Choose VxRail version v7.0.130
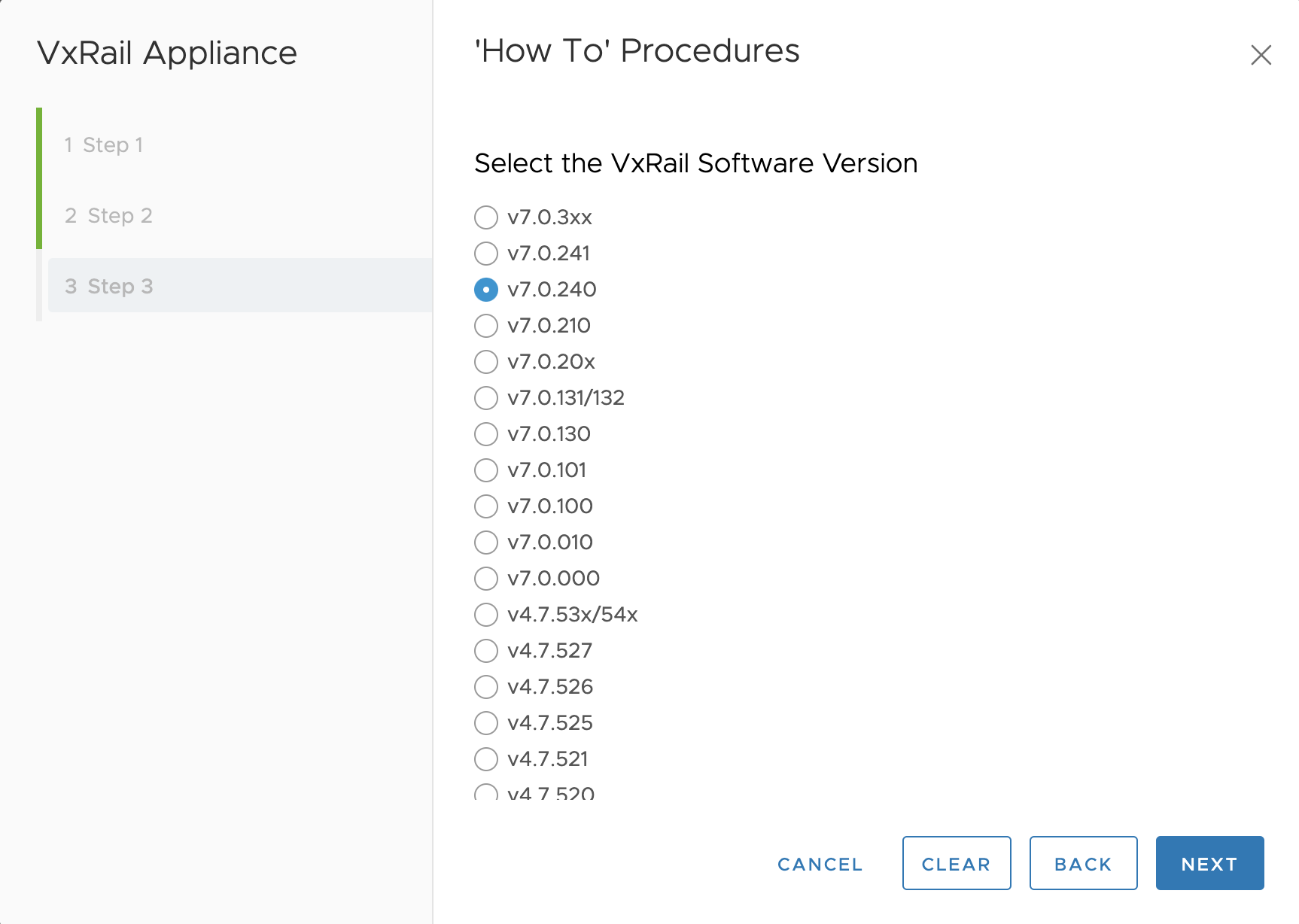 [486, 434]
